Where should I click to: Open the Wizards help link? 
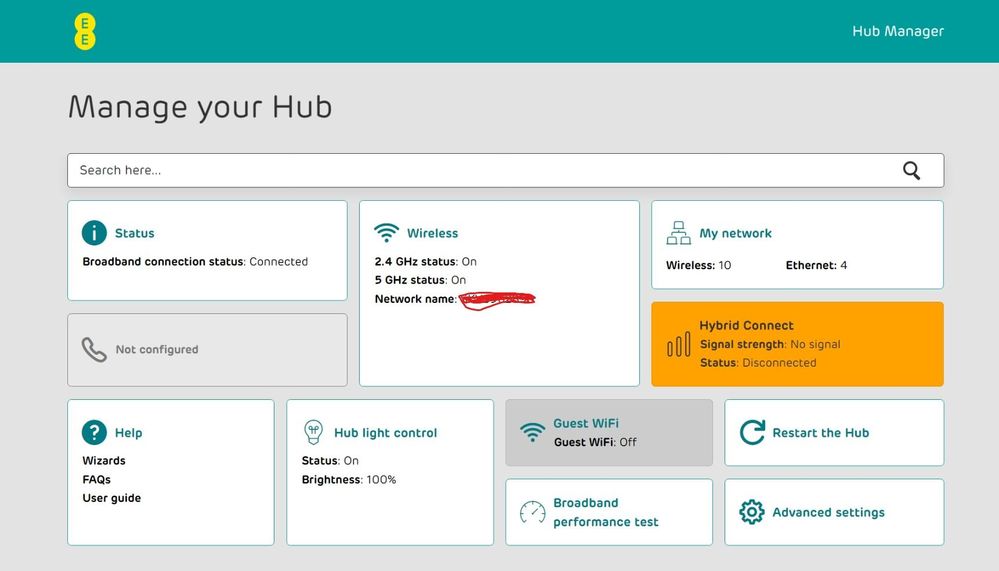[x=104, y=460]
